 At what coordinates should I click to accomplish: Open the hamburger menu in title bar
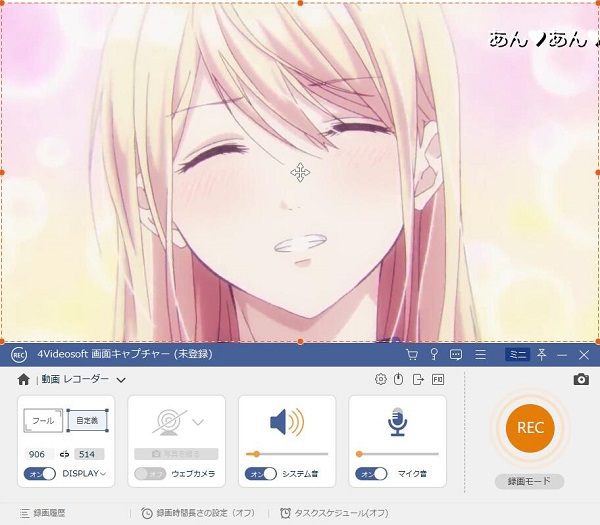point(481,355)
